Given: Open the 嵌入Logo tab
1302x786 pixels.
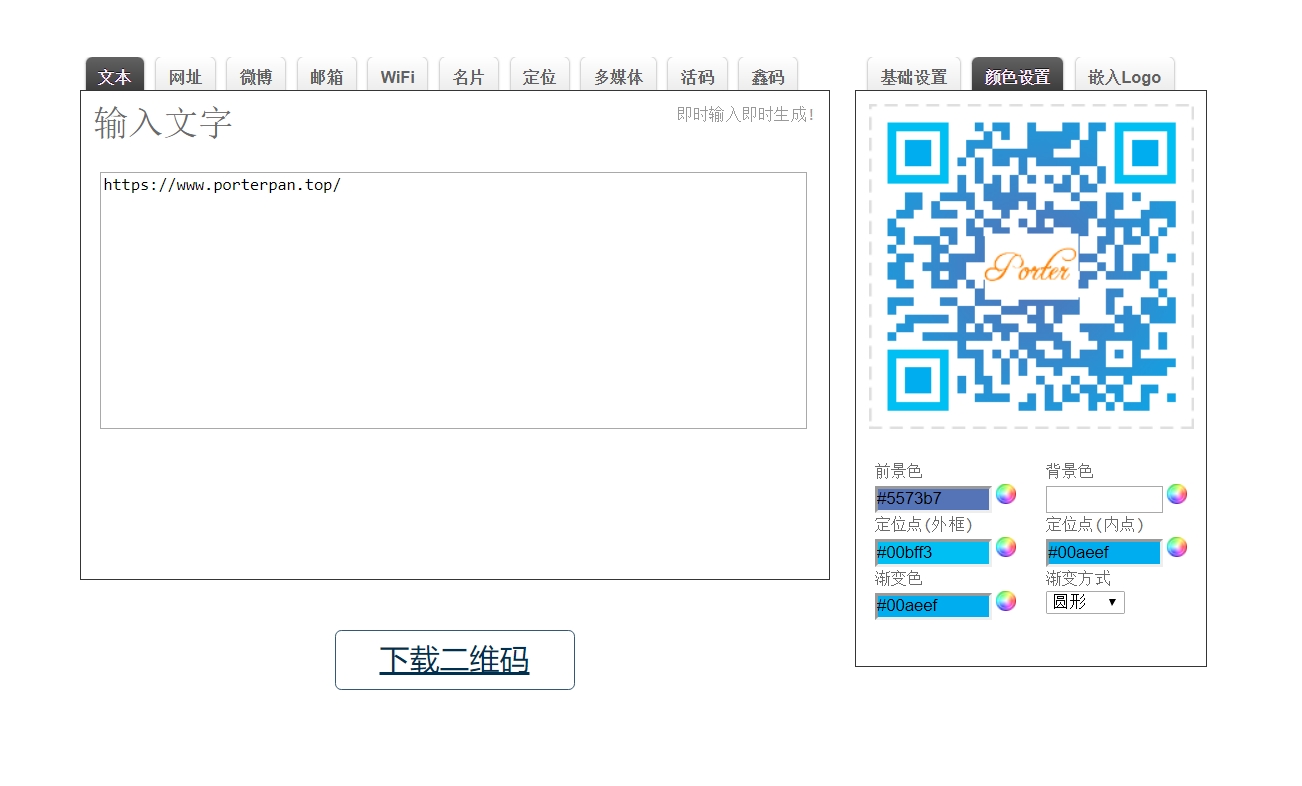Looking at the screenshot, I should (1124, 76).
